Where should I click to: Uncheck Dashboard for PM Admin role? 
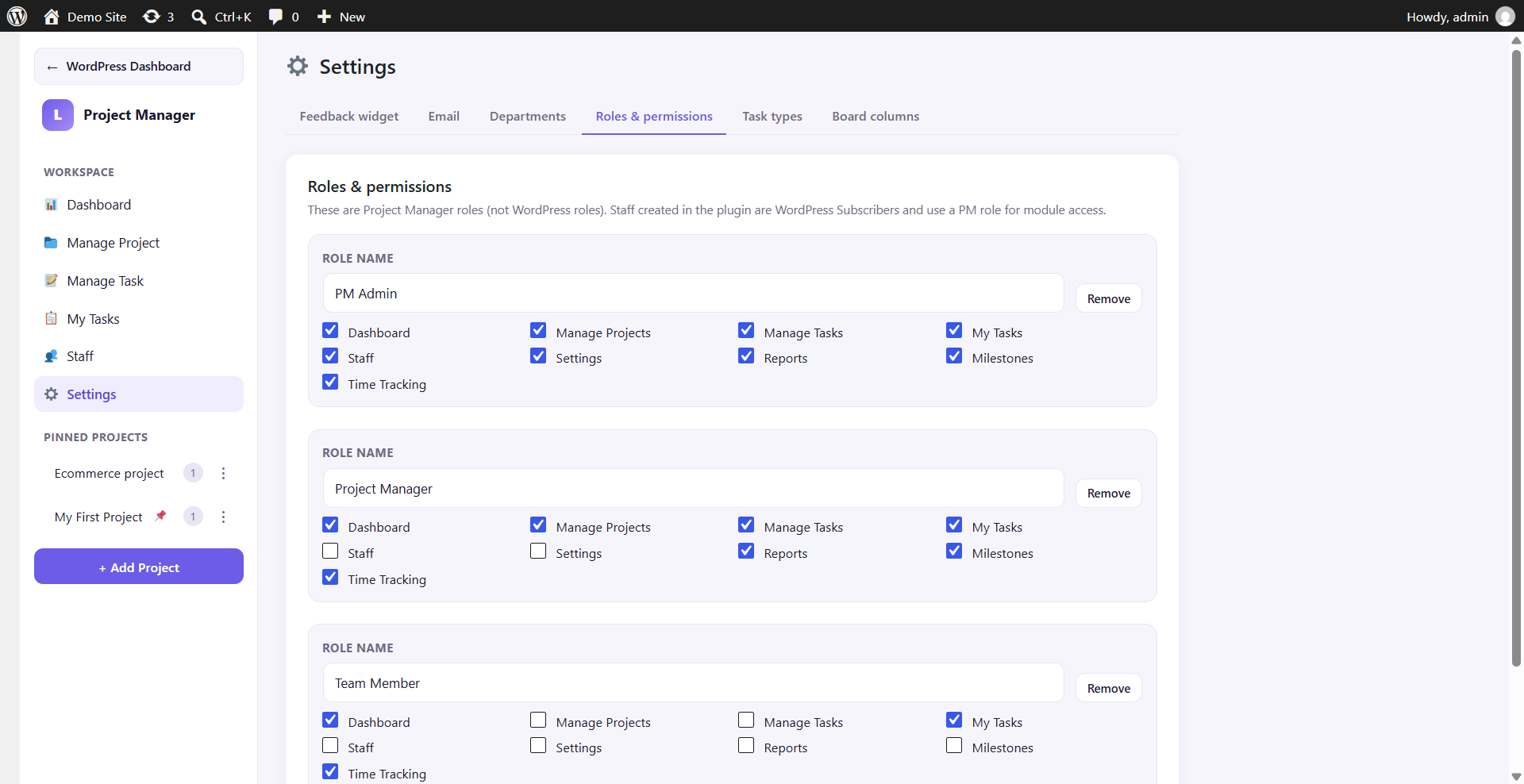tap(330, 331)
